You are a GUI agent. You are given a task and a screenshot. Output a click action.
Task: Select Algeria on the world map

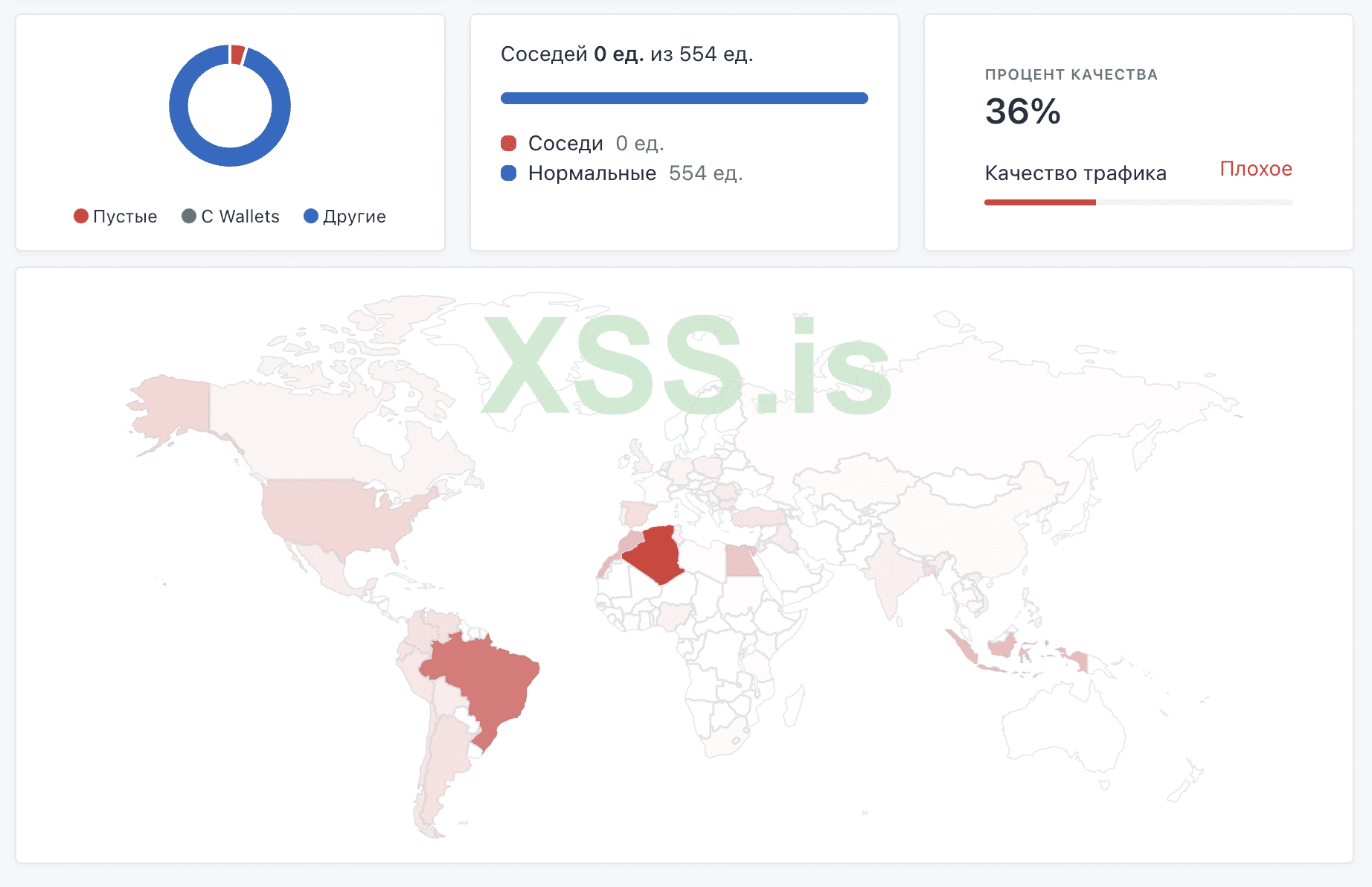coord(655,554)
